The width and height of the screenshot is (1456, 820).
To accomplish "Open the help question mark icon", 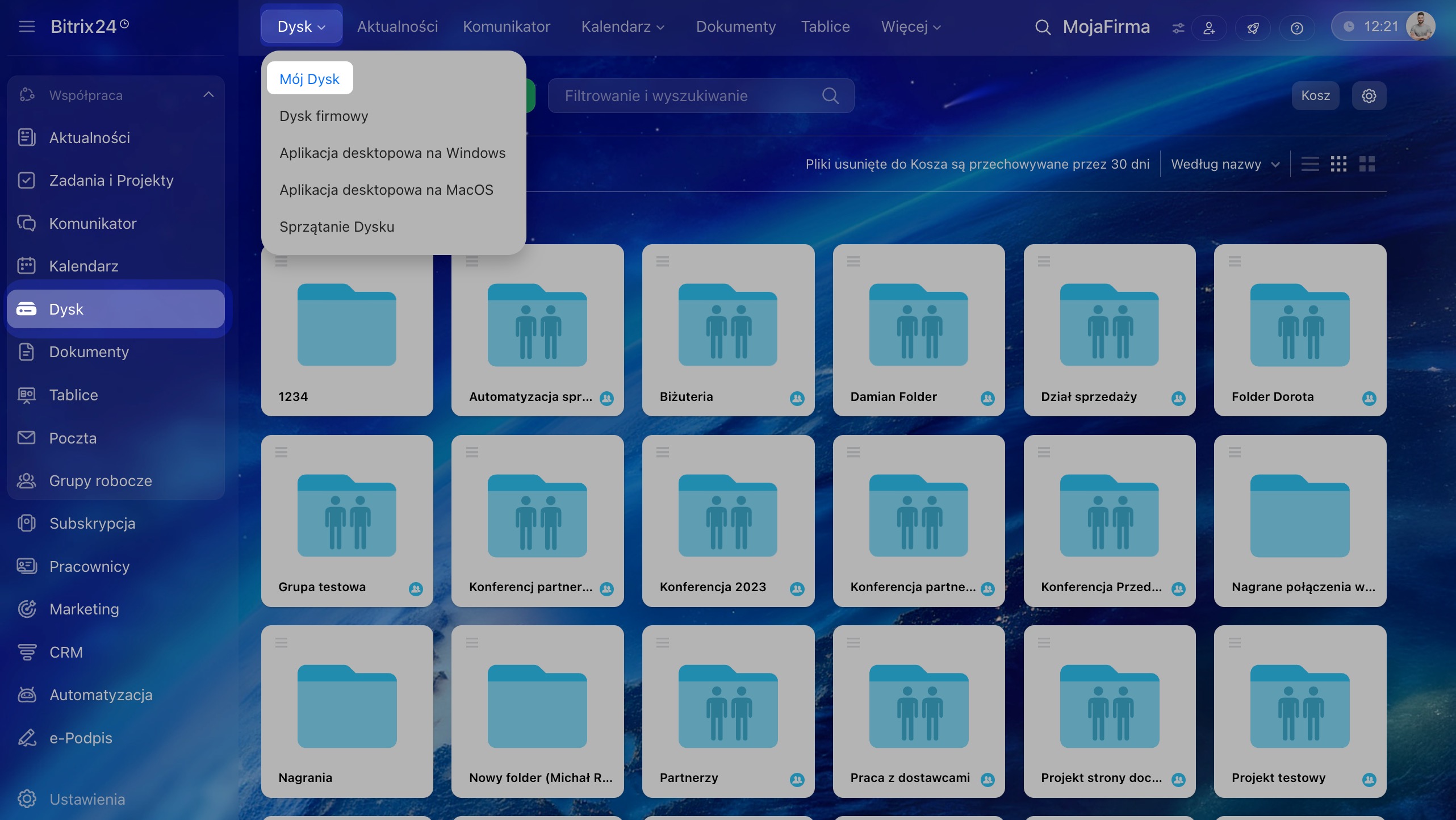I will (x=1296, y=28).
